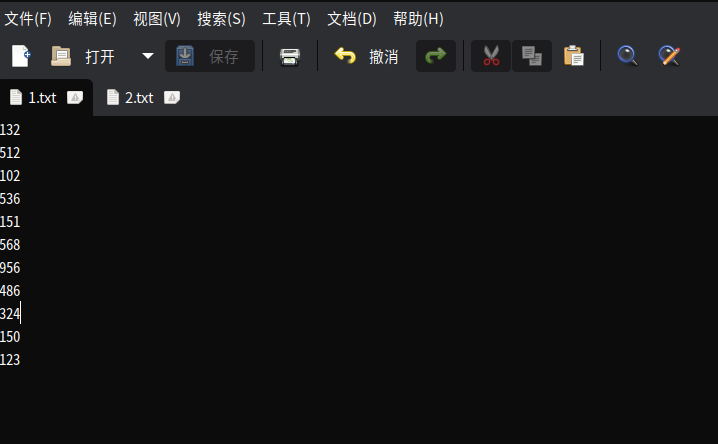Cut the selection with the scissors icon
The width and height of the screenshot is (718, 444).
click(491, 56)
